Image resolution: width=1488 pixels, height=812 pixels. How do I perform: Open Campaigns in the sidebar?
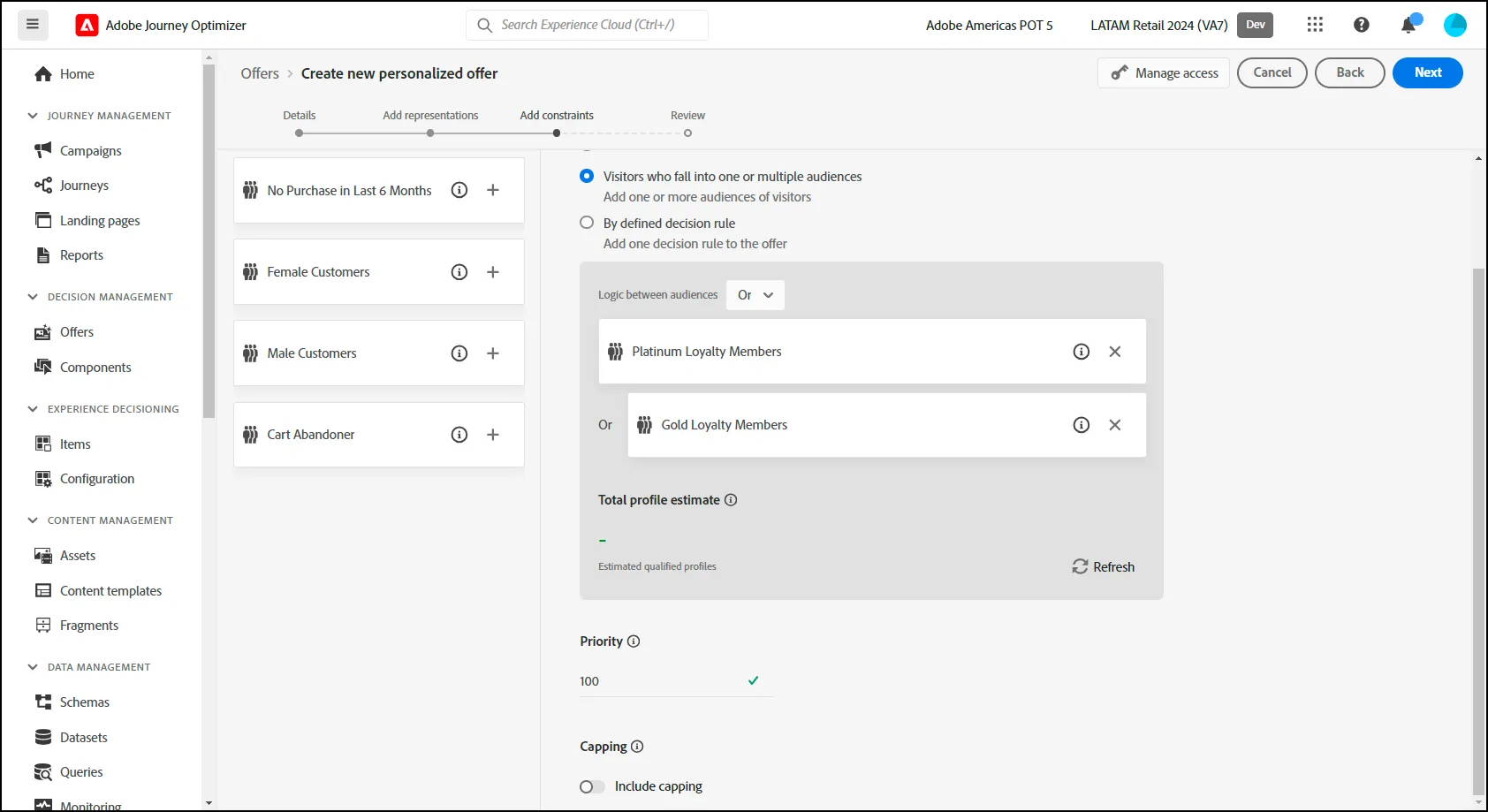pos(91,151)
